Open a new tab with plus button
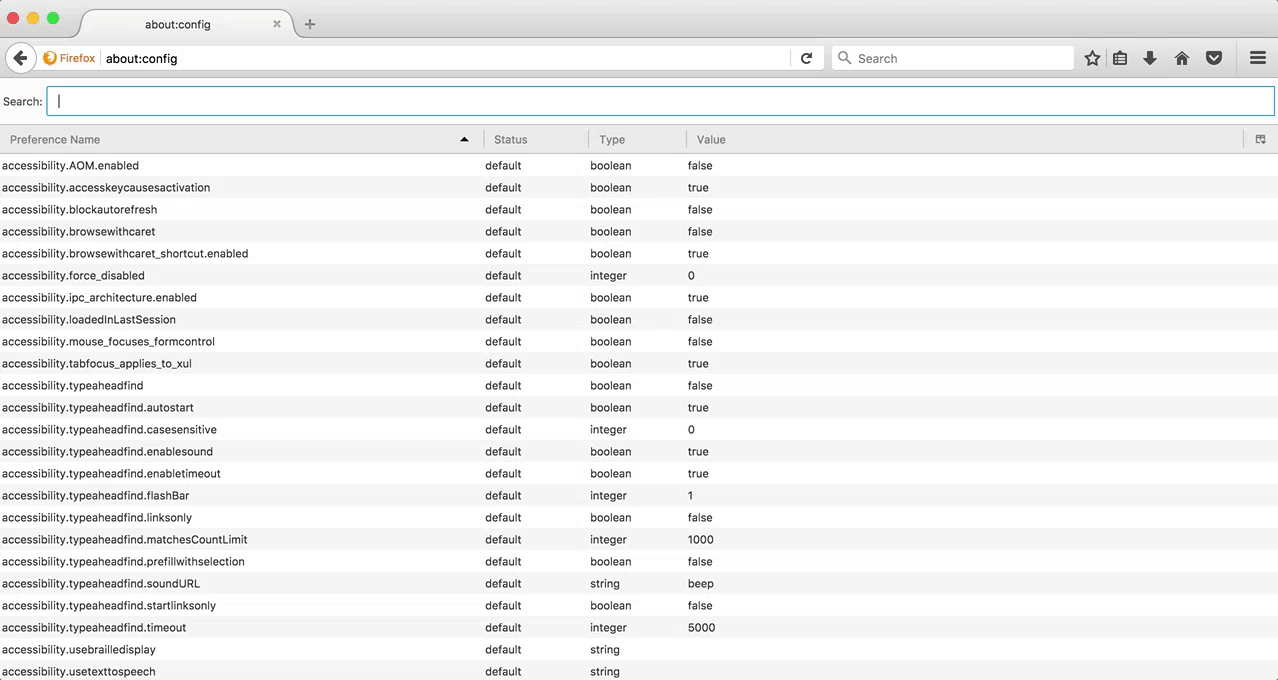Viewport: 1278px width, 680px height. pyautogui.click(x=310, y=24)
